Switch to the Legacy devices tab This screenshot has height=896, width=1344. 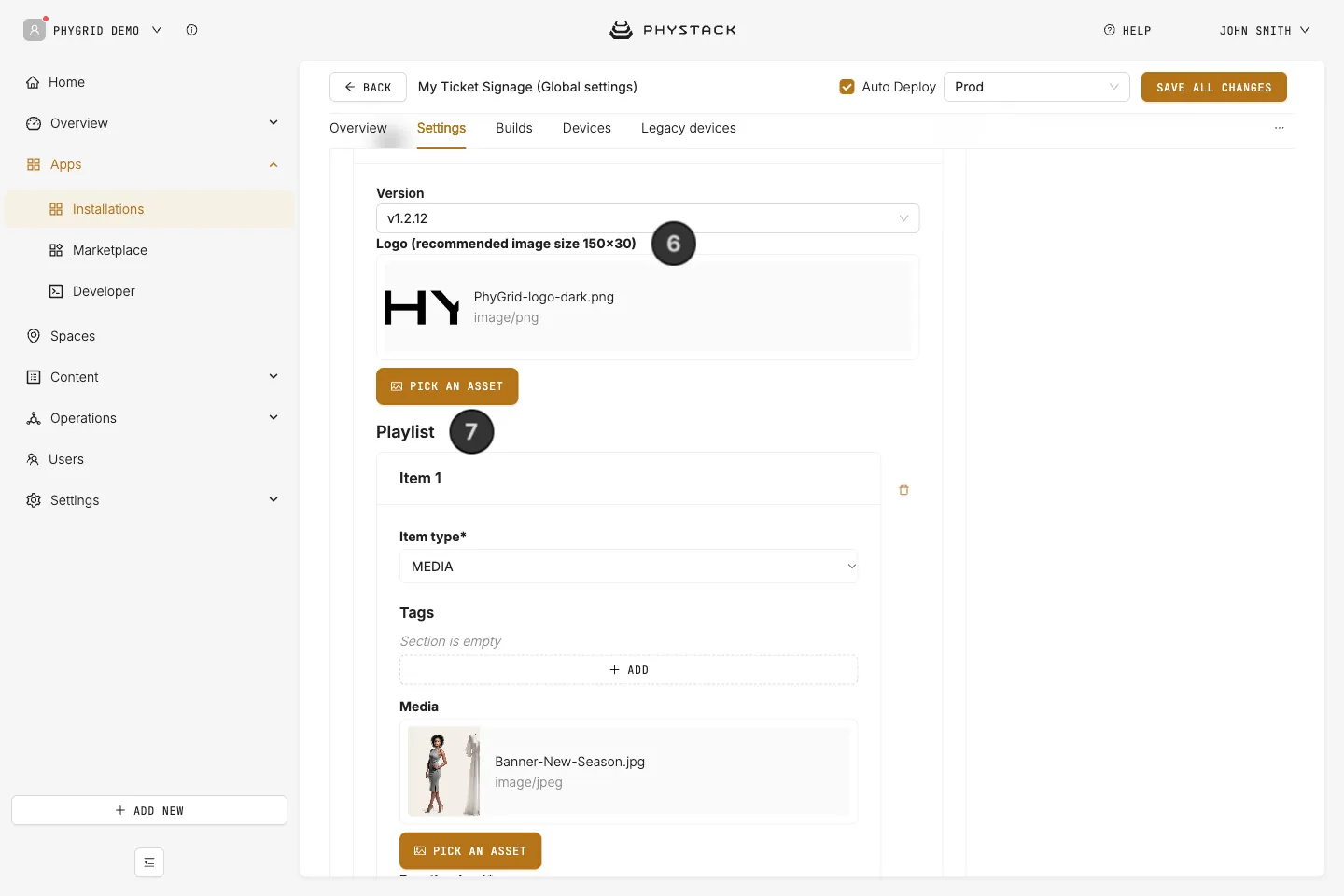point(689,128)
